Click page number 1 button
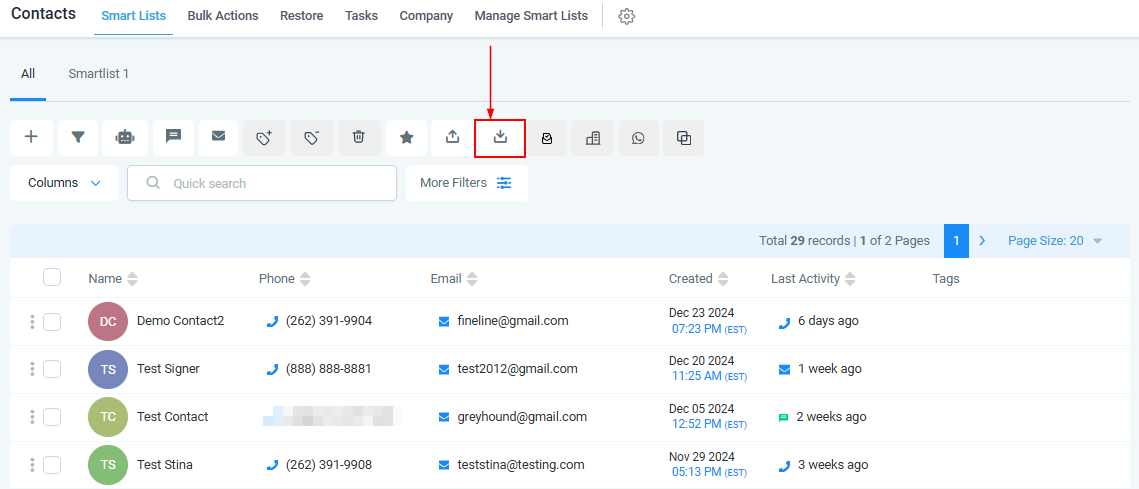Image resolution: width=1139 pixels, height=489 pixels. [x=957, y=241]
